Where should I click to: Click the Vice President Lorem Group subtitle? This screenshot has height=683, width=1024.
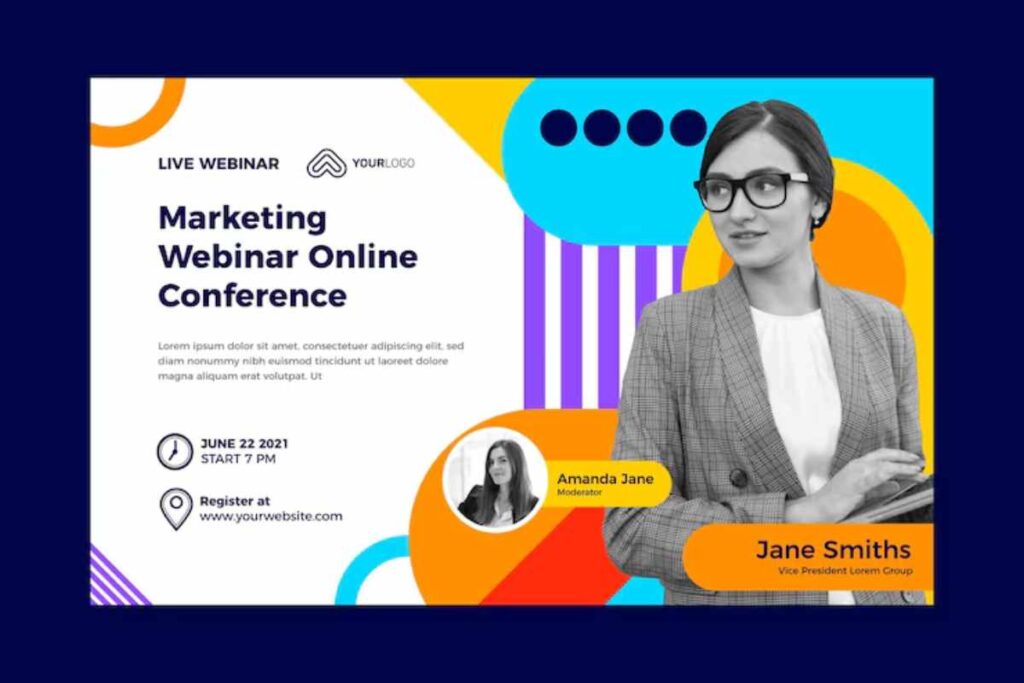click(x=845, y=571)
